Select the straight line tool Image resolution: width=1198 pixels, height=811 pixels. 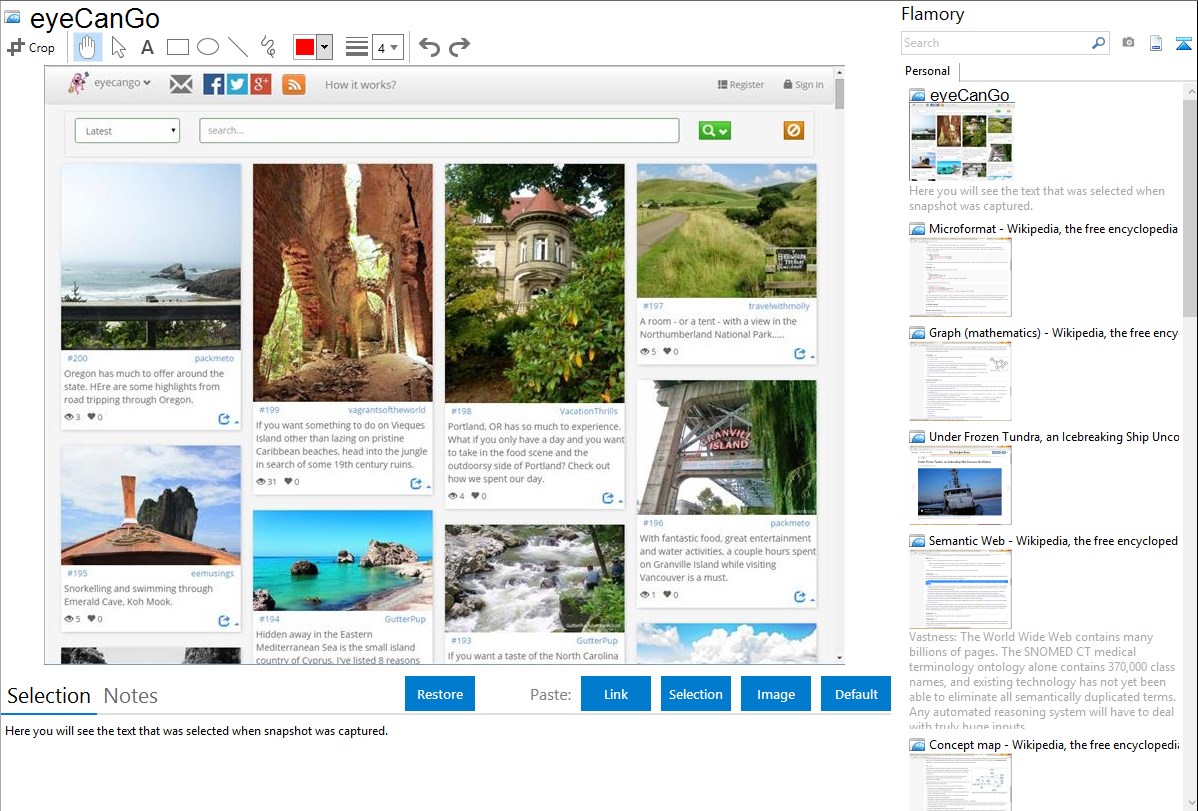click(x=238, y=47)
